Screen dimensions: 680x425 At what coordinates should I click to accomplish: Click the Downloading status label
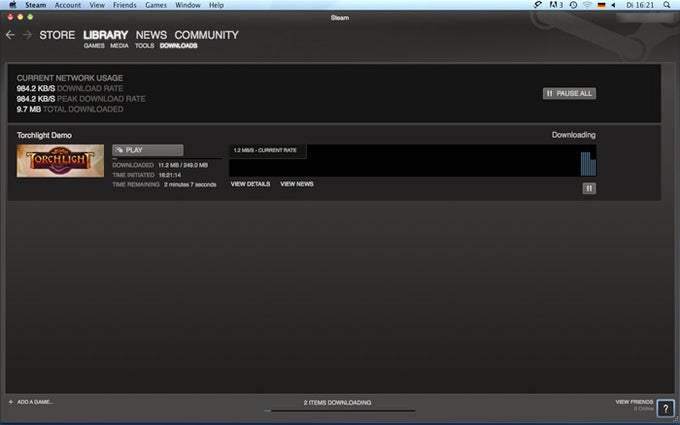(573, 135)
